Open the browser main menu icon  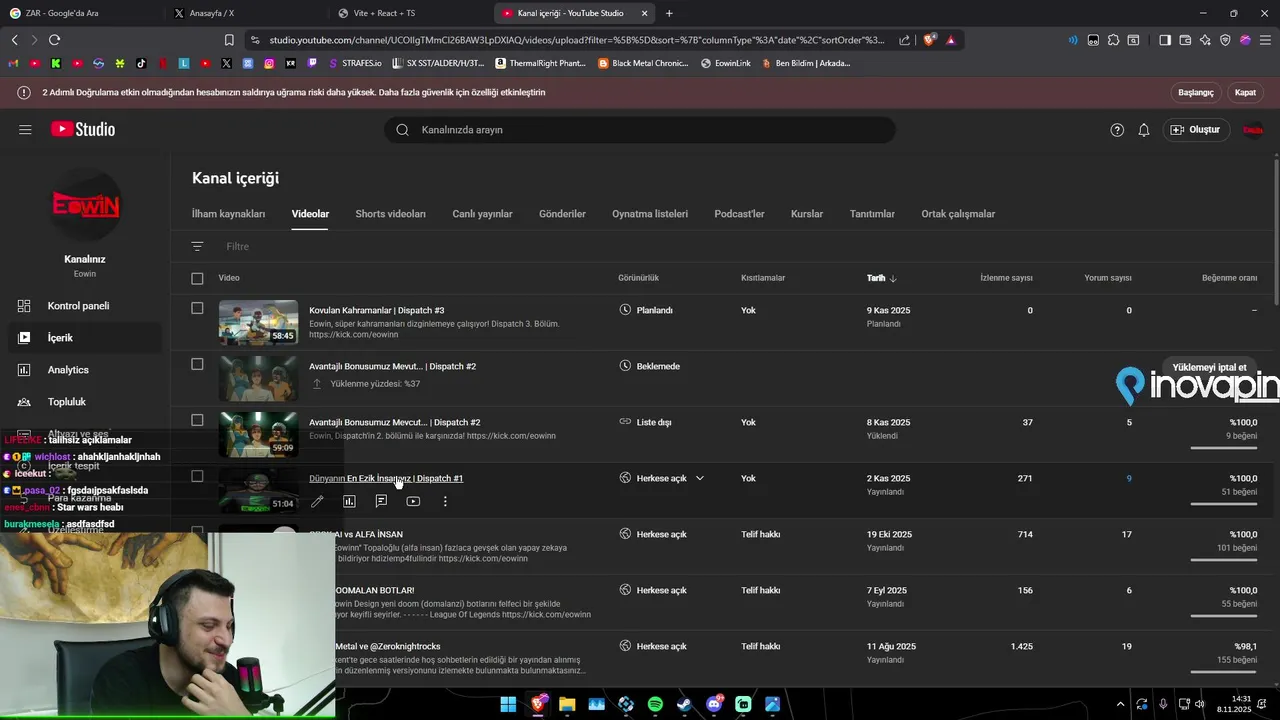coord(1265,40)
